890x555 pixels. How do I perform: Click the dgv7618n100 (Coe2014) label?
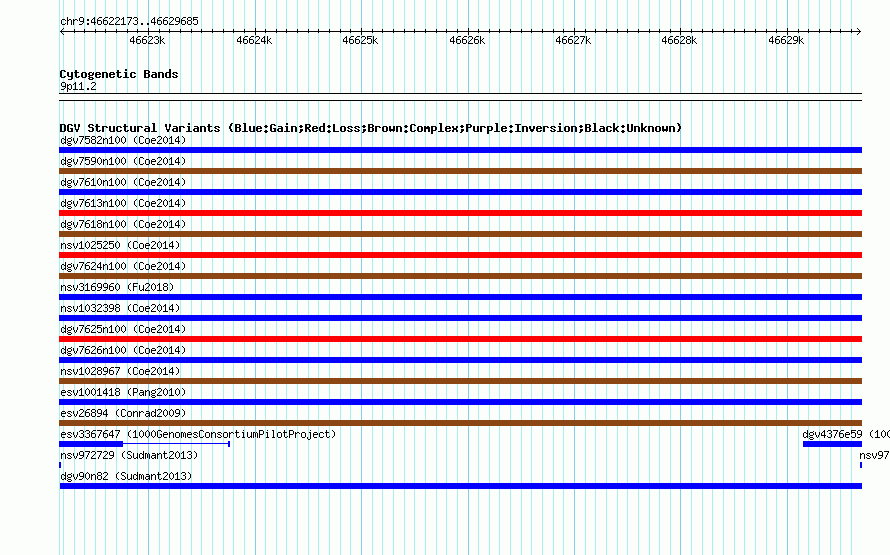point(123,224)
